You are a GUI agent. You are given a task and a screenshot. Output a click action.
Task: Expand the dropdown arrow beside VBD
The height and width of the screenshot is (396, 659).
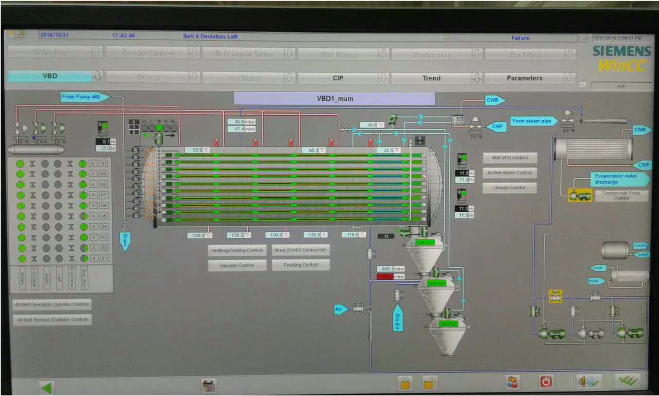click(98, 76)
